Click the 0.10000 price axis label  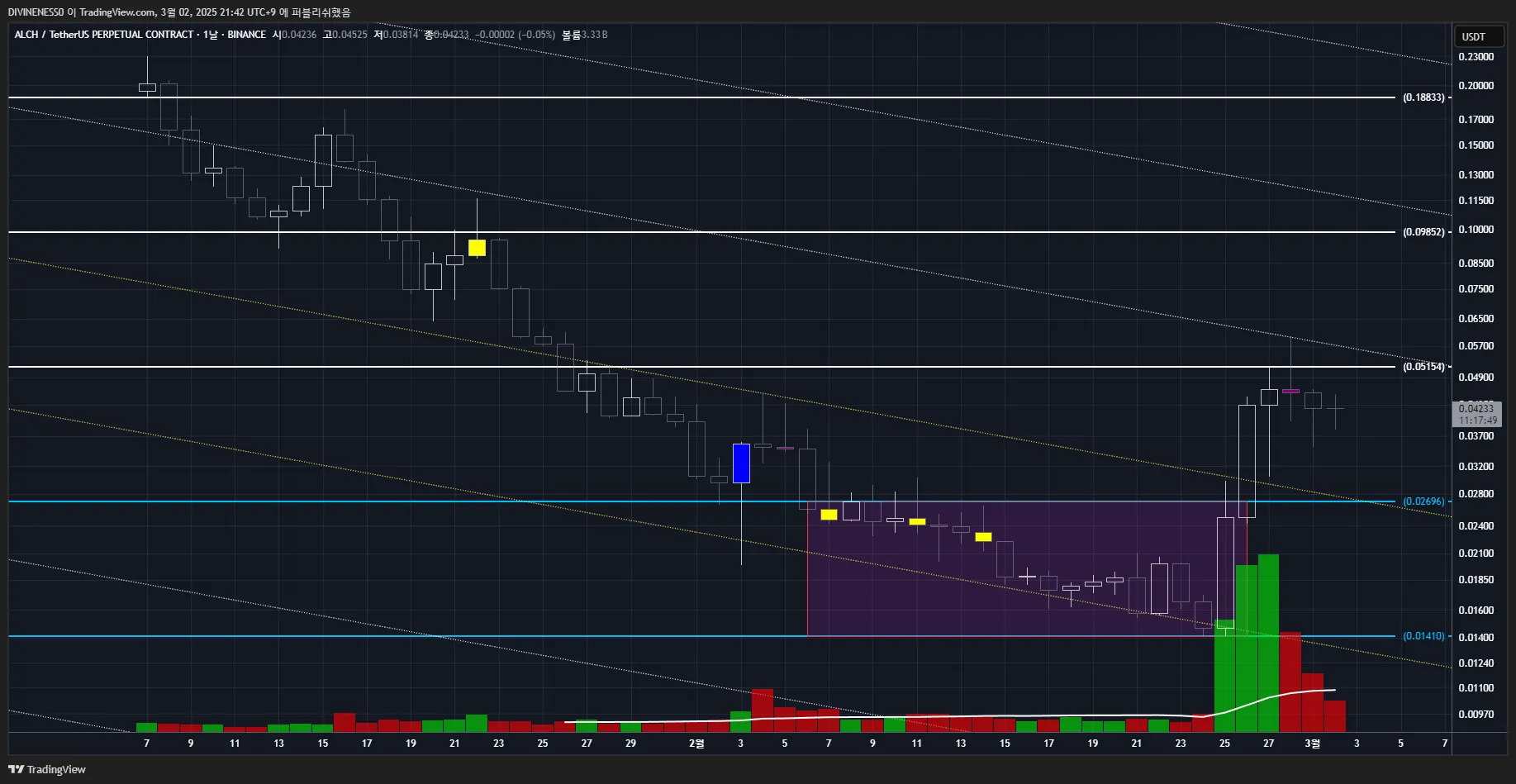(1476, 230)
